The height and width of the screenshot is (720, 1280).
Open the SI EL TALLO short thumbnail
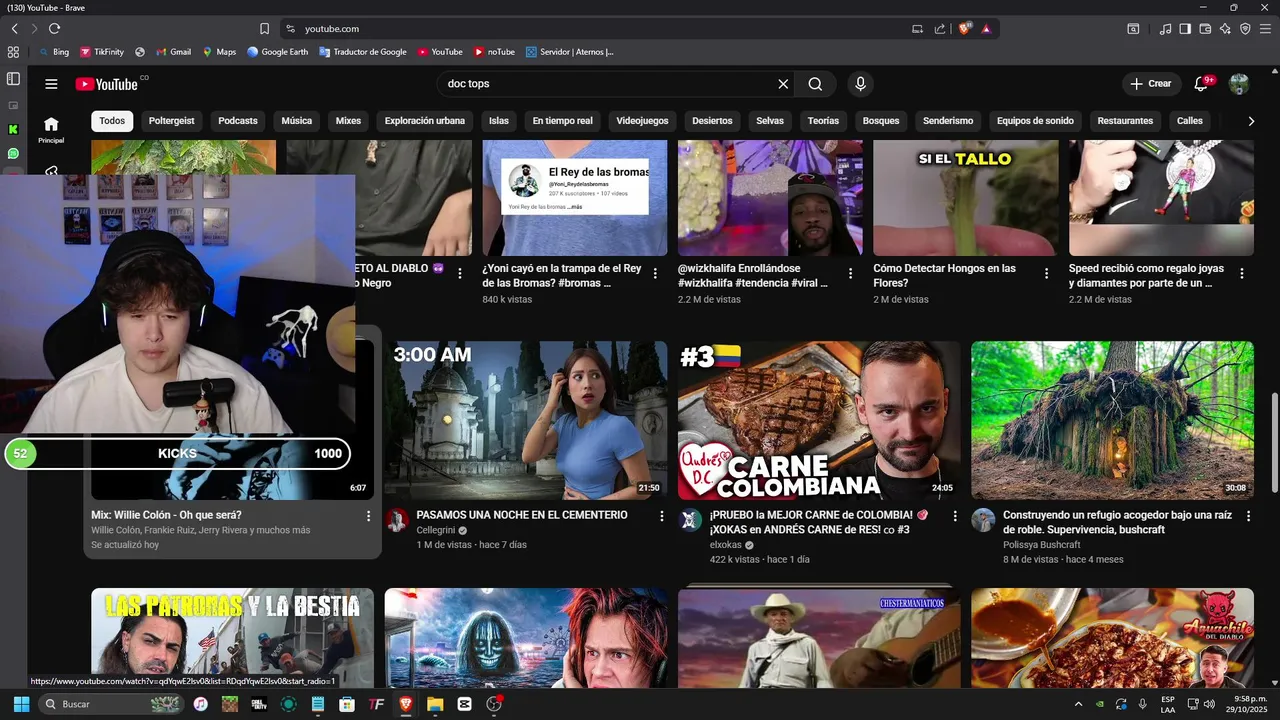(965, 198)
